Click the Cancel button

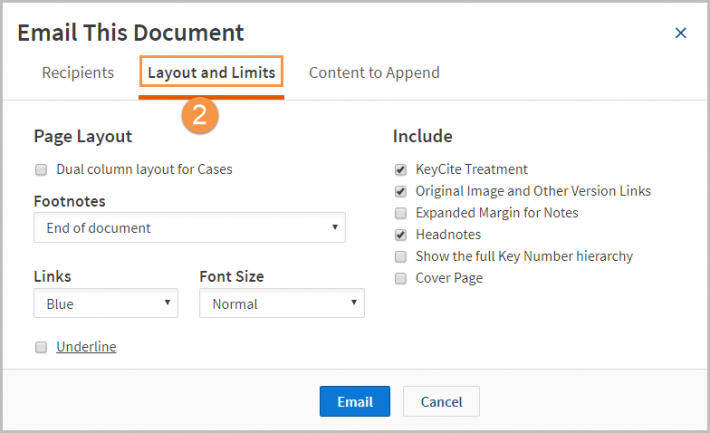point(441,401)
